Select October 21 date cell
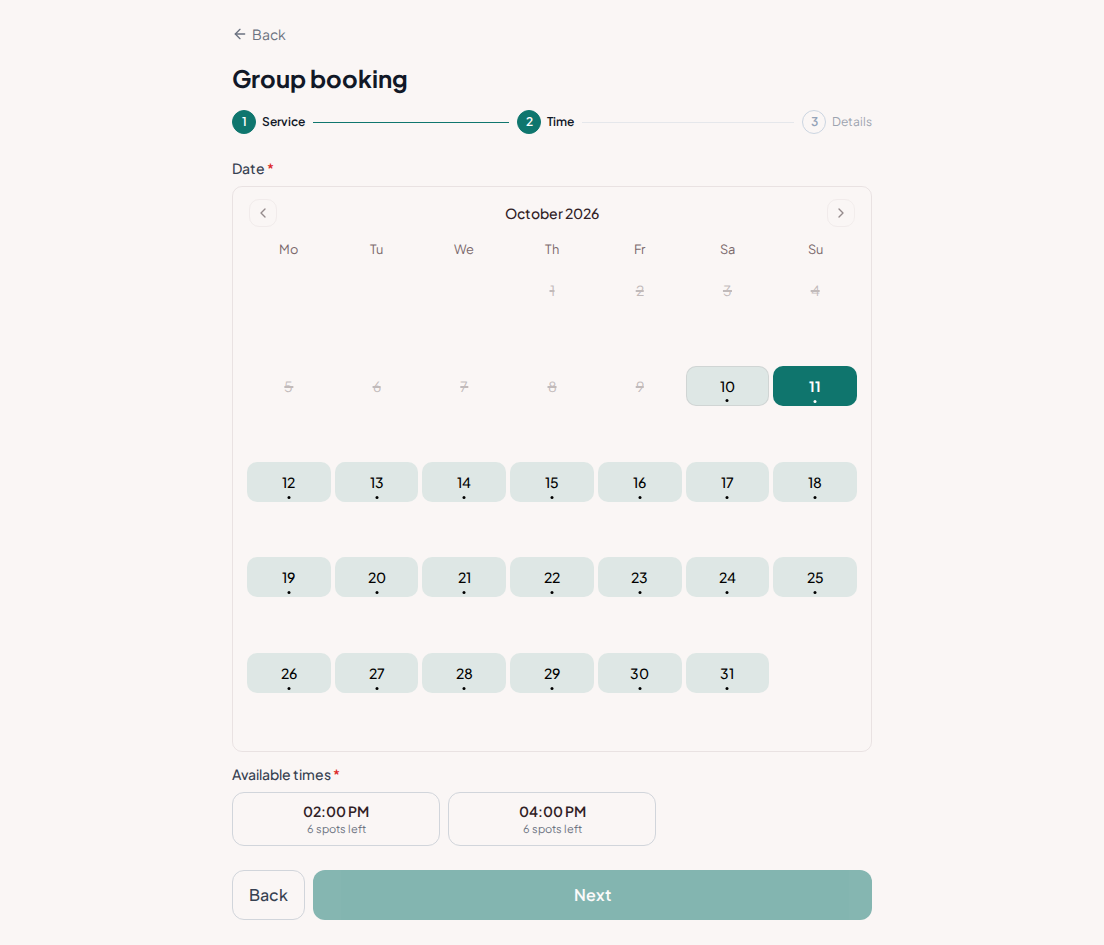Image resolution: width=1104 pixels, height=945 pixels. click(464, 577)
